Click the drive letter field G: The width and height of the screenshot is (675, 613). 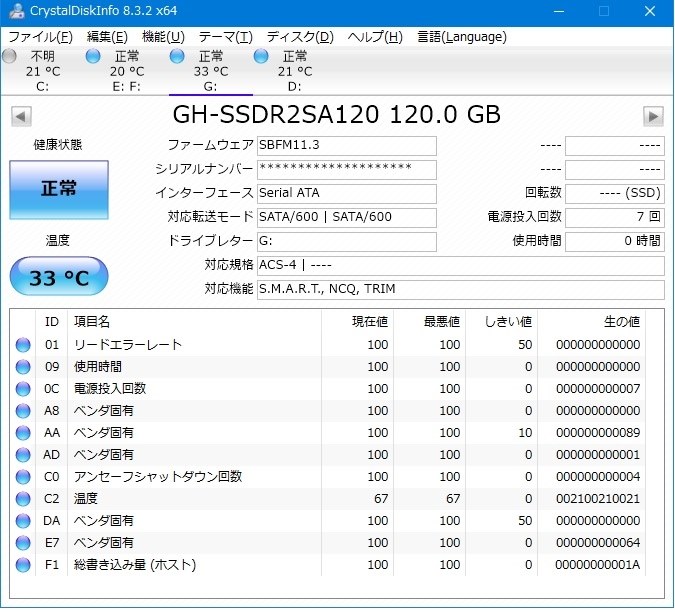tap(347, 241)
